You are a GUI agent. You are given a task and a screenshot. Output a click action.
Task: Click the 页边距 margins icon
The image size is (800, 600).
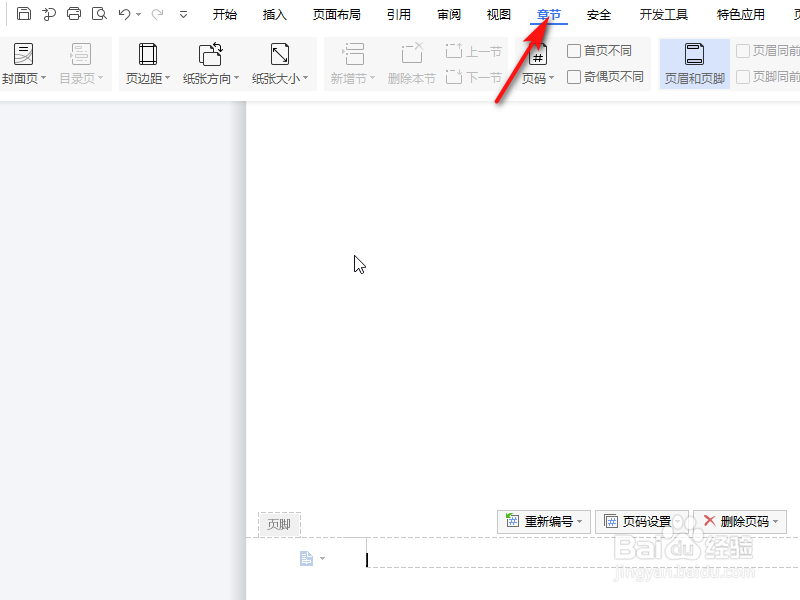tap(148, 54)
